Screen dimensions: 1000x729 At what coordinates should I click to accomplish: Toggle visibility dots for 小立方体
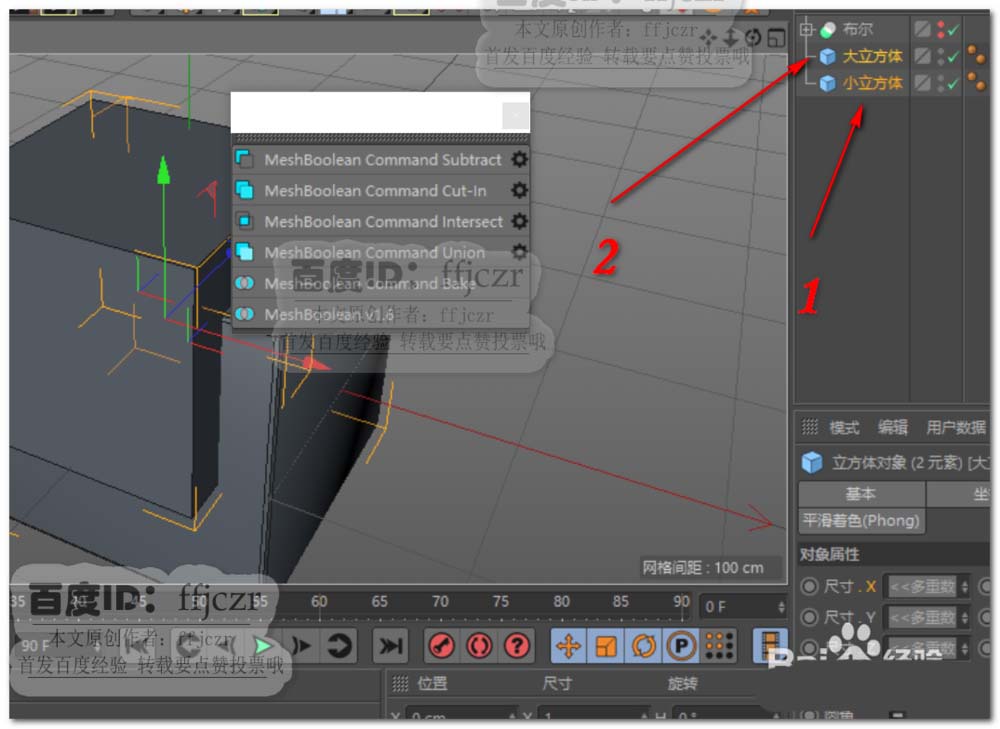(941, 84)
